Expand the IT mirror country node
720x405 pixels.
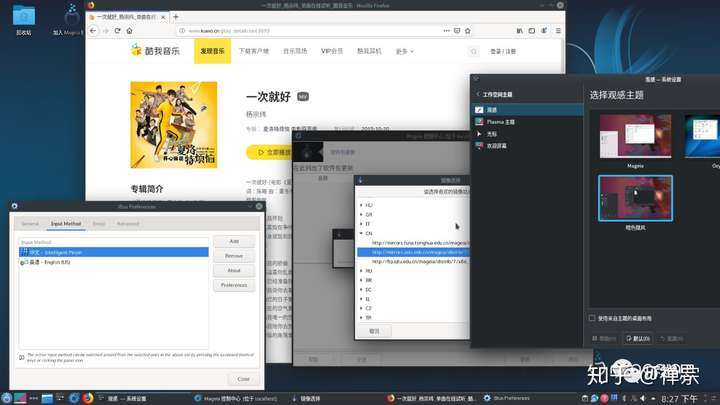pyautogui.click(x=361, y=224)
